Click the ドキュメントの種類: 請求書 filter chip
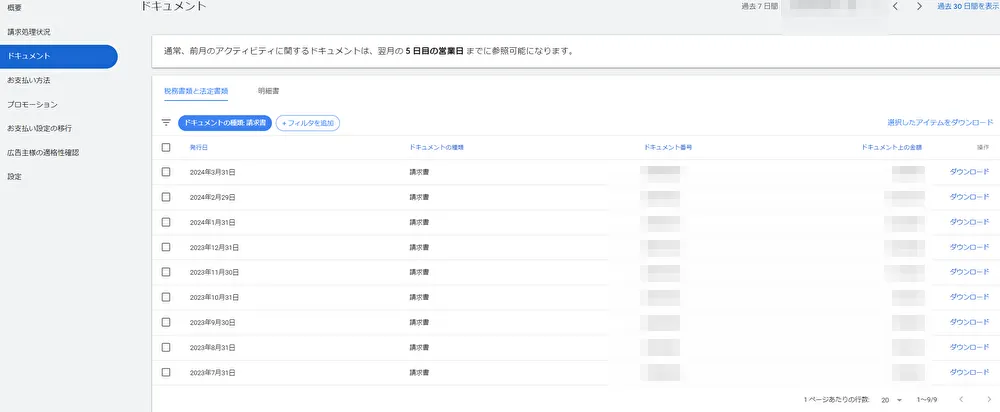 pyautogui.click(x=225, y=122)
